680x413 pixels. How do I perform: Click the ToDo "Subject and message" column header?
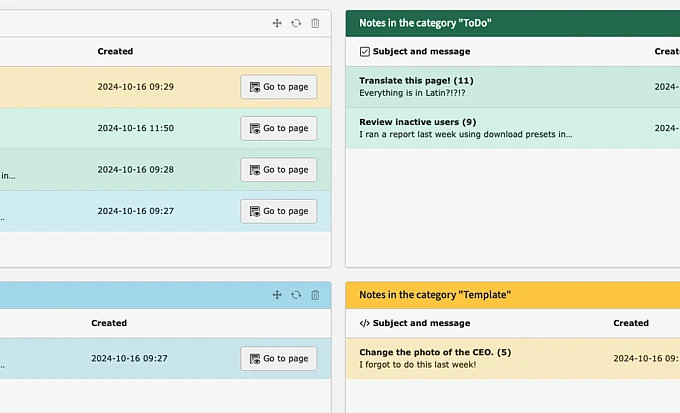coord(421,51)
